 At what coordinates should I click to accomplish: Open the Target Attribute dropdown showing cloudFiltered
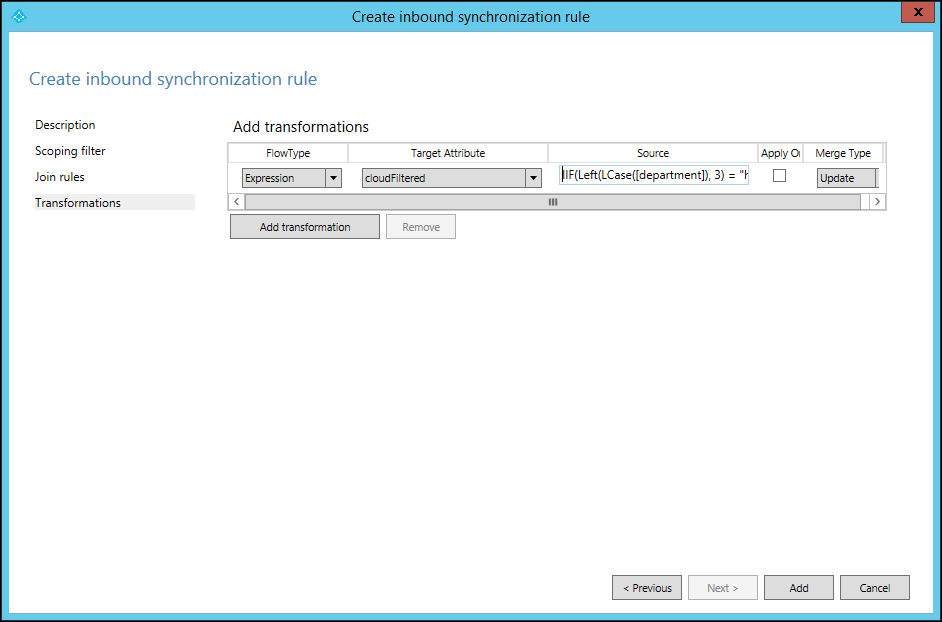(x=533, y=177)
